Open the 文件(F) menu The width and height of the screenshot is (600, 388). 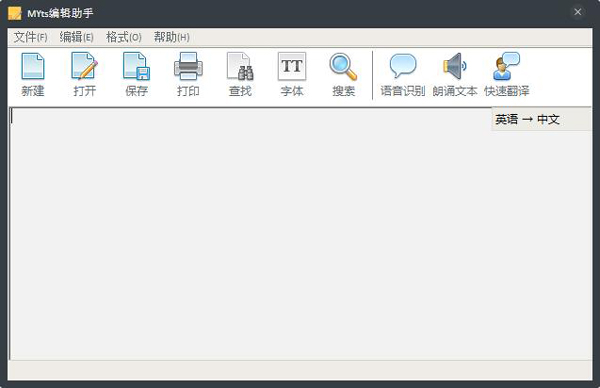31,37
